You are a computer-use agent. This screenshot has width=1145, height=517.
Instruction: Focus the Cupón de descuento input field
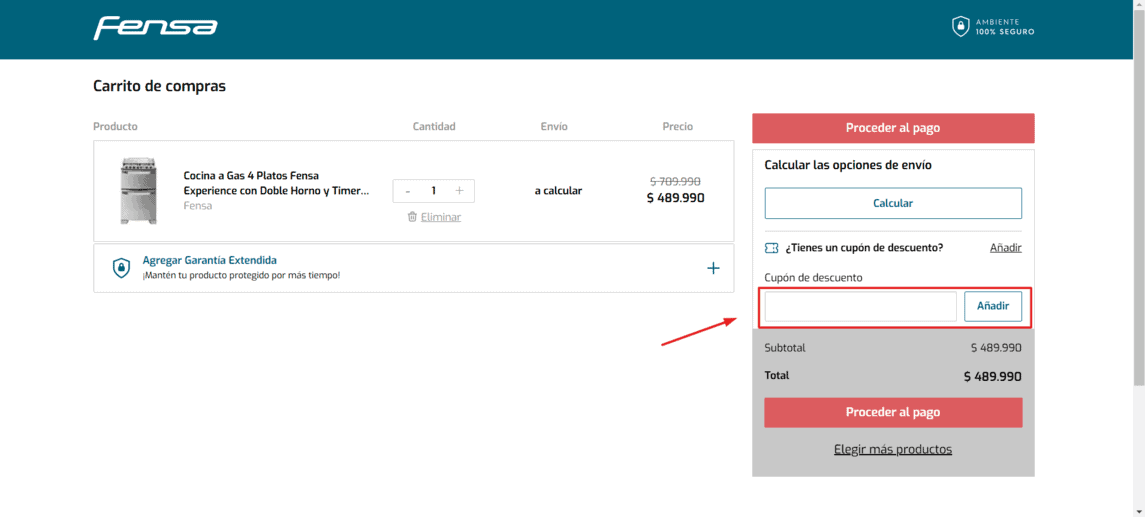860,307
